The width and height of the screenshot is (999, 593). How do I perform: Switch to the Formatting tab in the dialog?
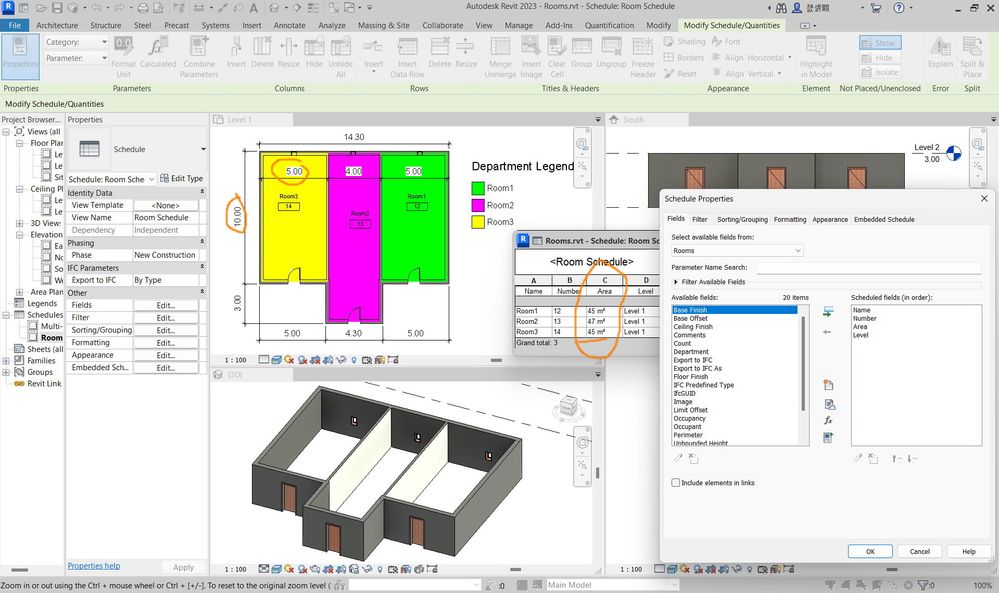coord(789,219)
